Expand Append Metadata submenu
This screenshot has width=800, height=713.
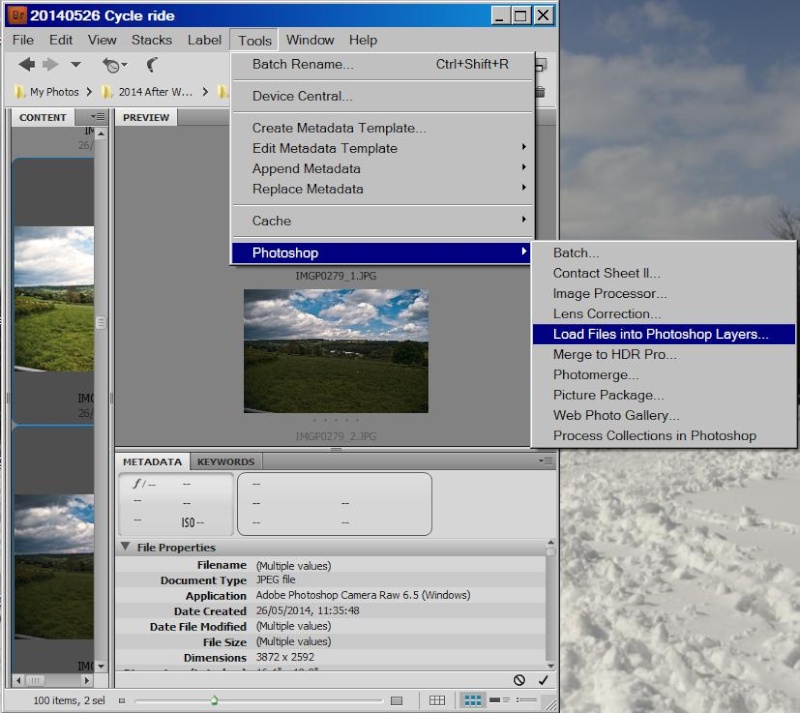pos(382,168)
